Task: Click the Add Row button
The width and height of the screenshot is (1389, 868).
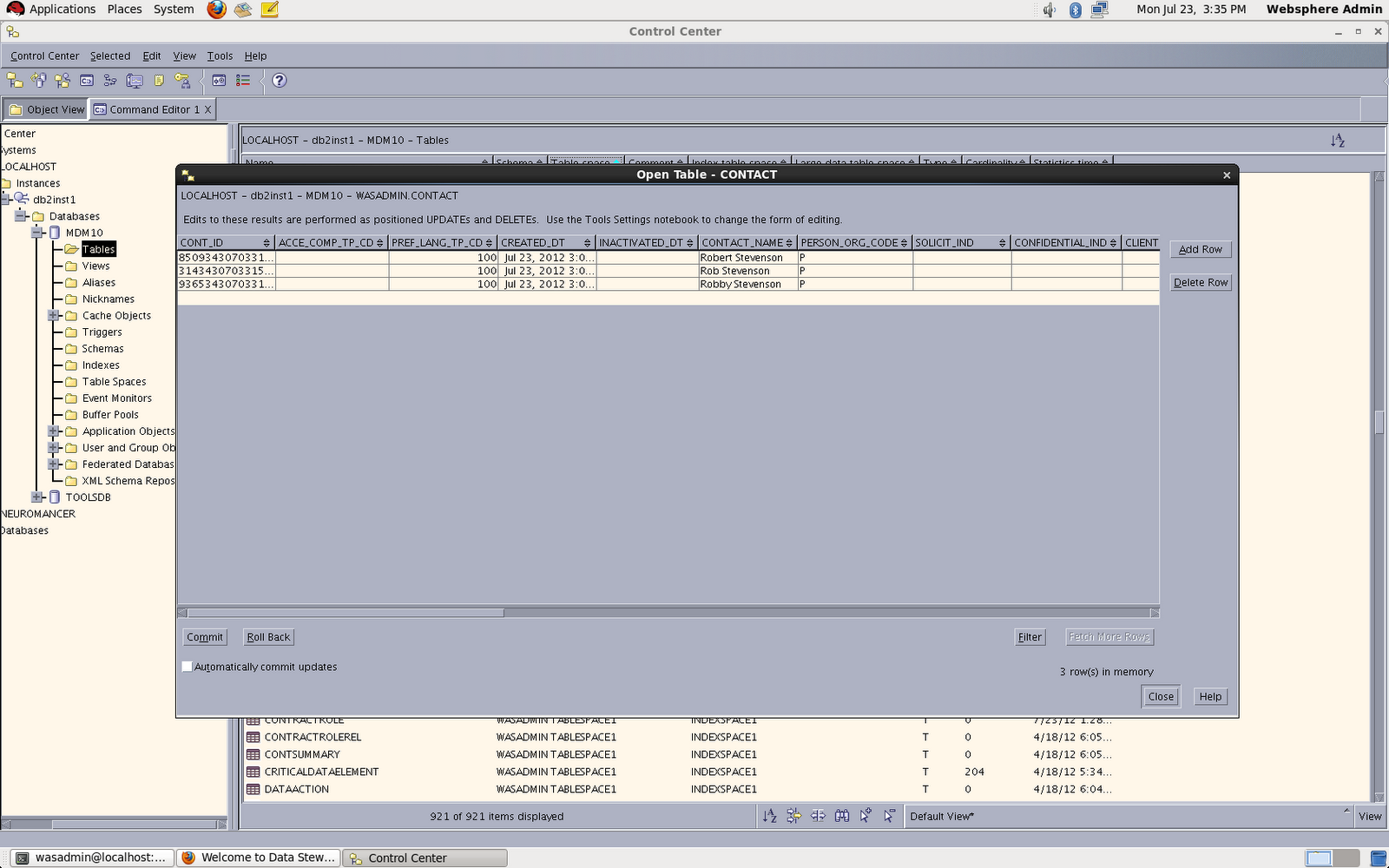Action: pos(1201,249)
